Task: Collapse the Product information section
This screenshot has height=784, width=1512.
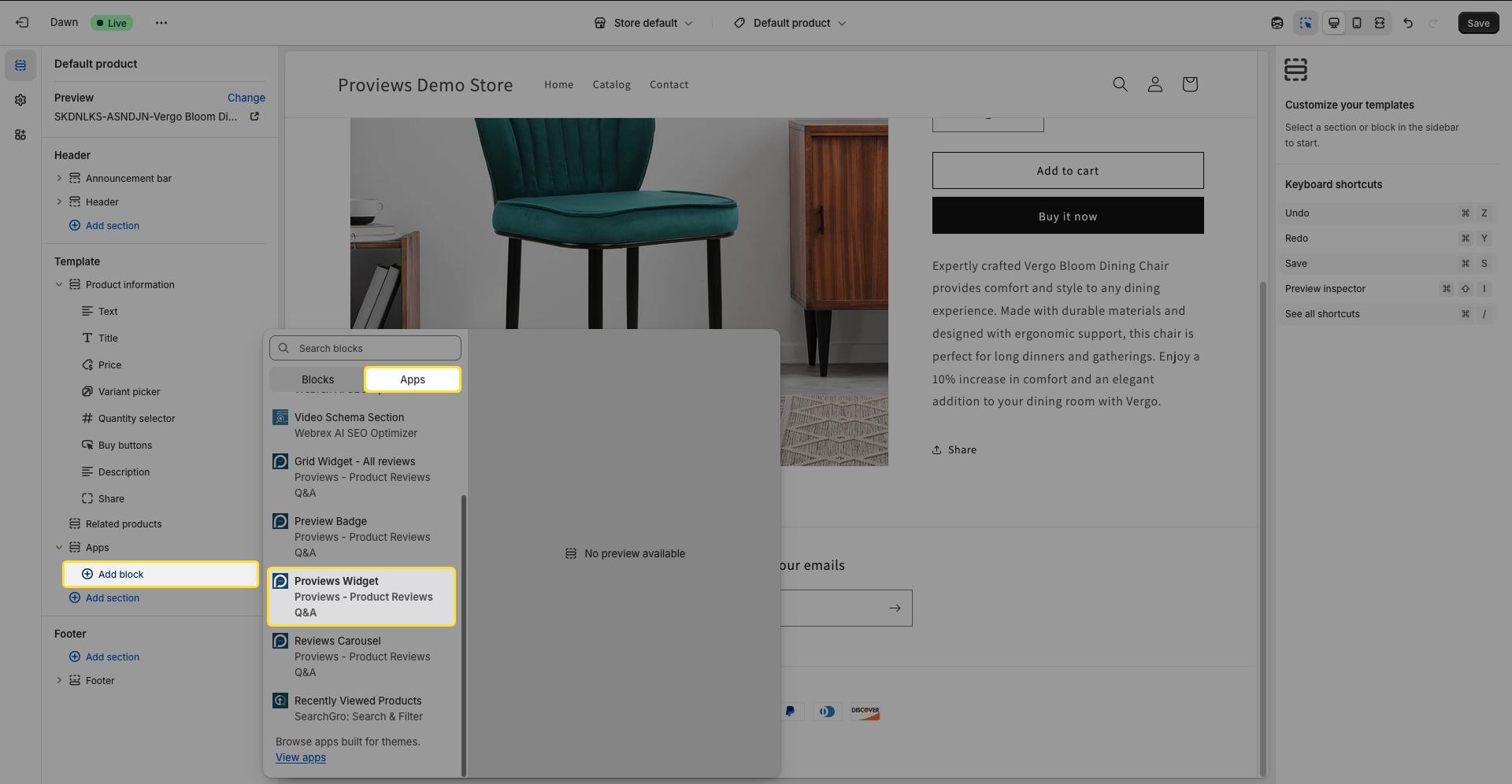Action: [x=59, y=284]
